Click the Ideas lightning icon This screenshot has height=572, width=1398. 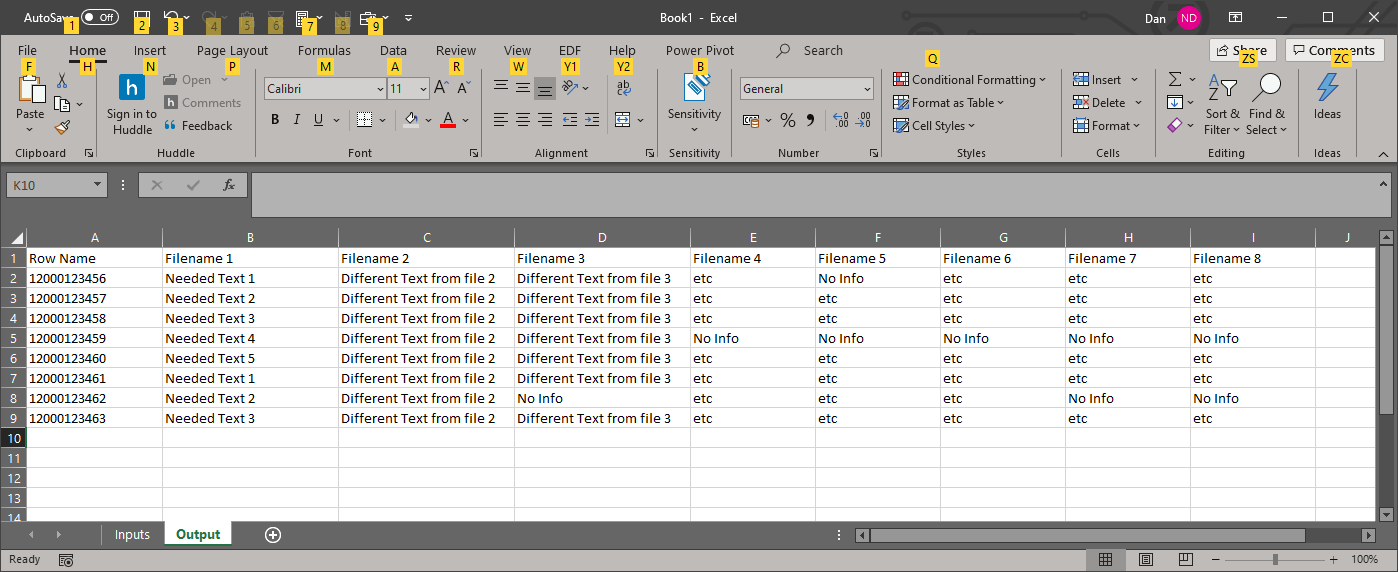1327,96
